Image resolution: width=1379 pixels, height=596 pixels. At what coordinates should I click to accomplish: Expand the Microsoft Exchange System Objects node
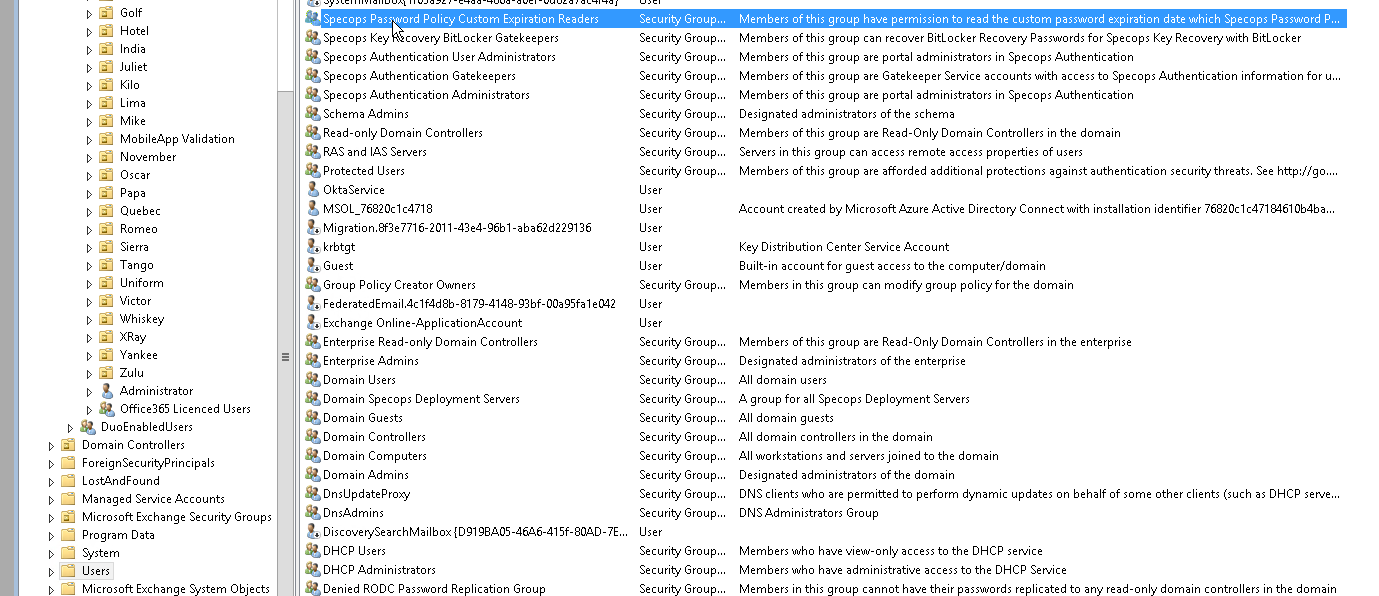click(x=51, y=590)
